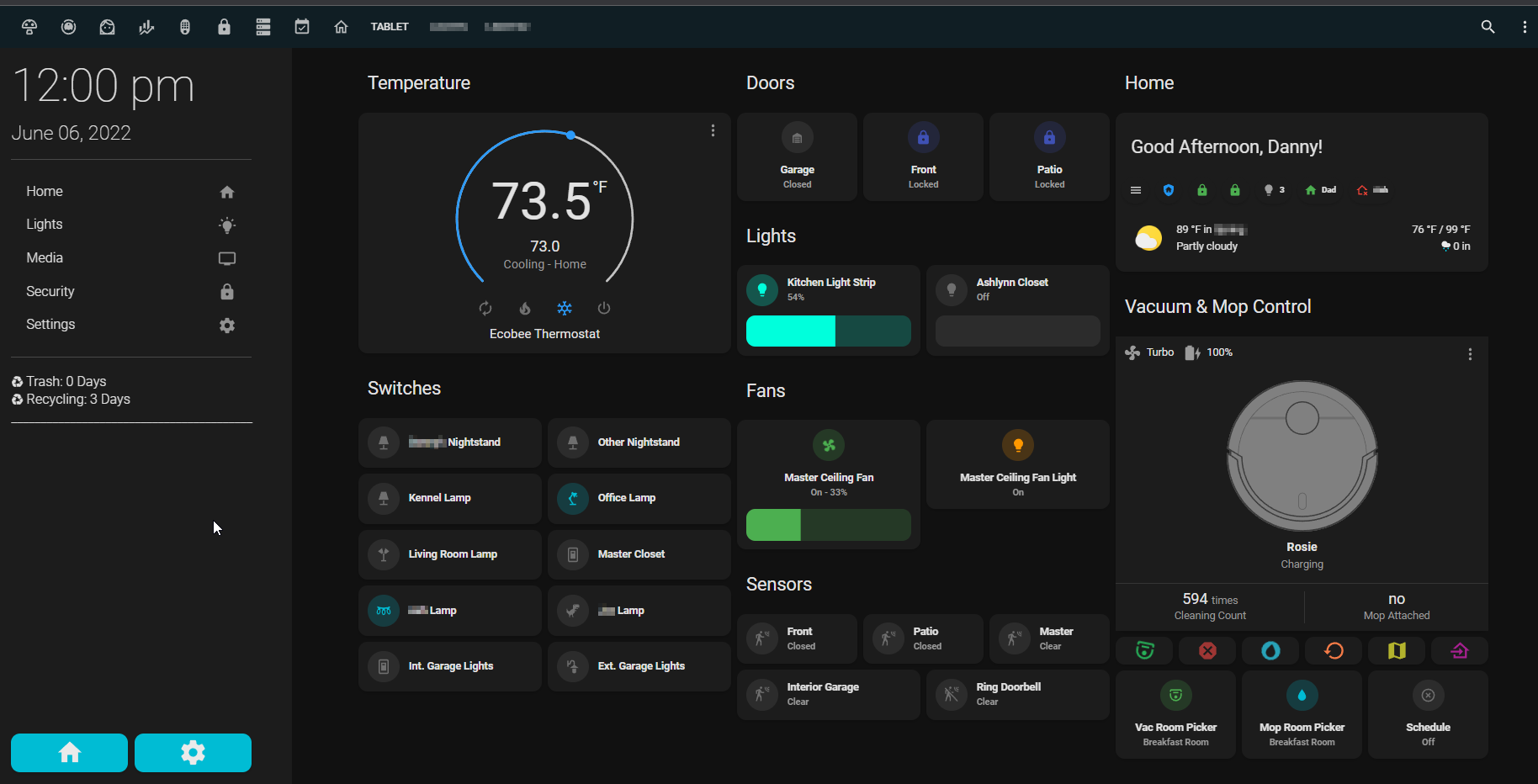Image resolution: width=1538 pixels, height=784 pixels.
Task: Select the TABLET tab
Action: [x=390, y=27]
